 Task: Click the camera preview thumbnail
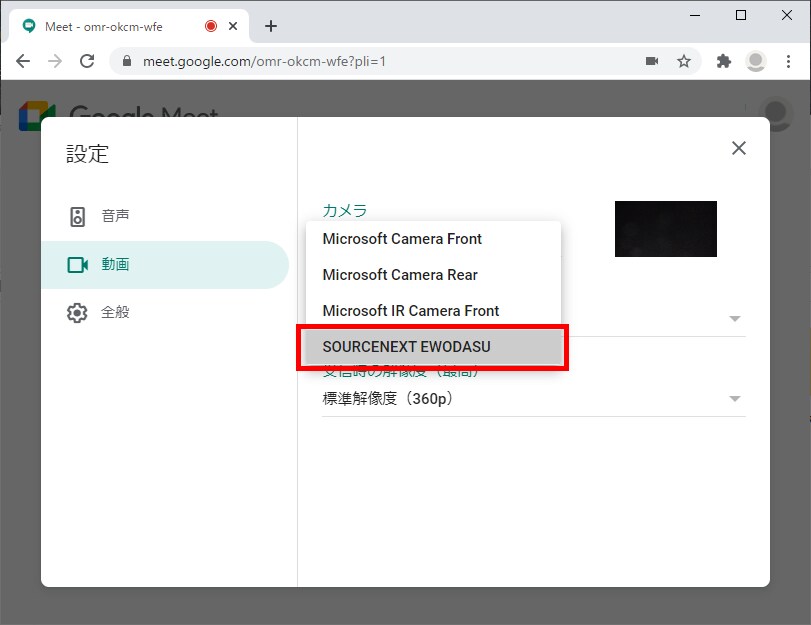[666, 229]
